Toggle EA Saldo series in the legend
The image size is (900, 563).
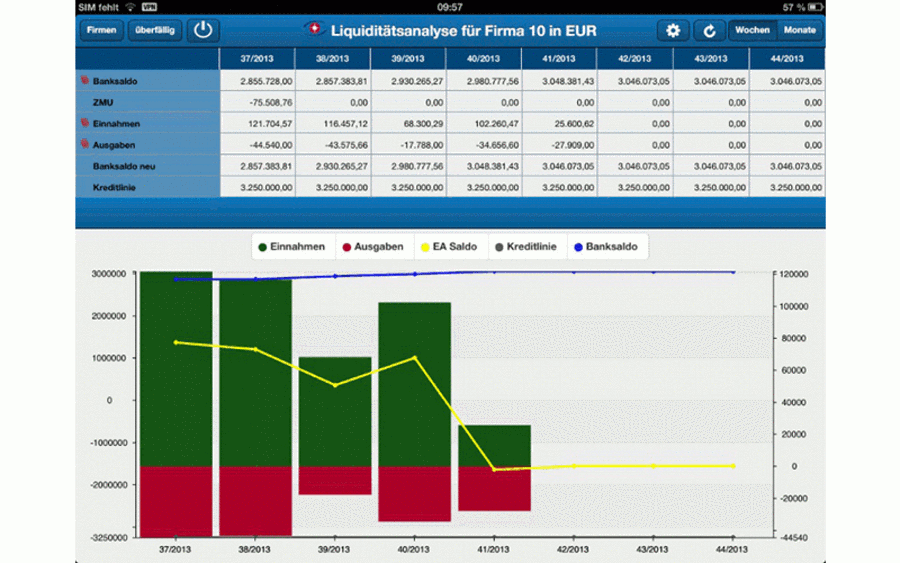pos(449,247)
